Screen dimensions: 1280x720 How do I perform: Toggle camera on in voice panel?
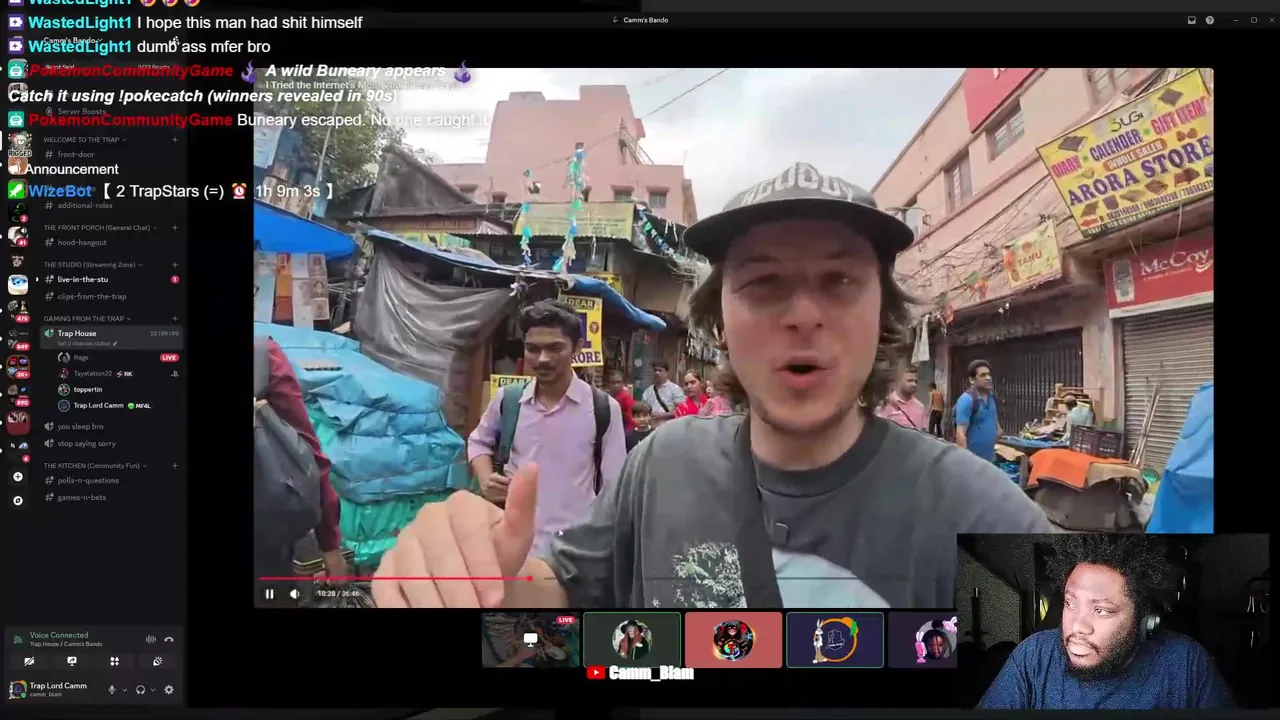(x=29, y=661)
